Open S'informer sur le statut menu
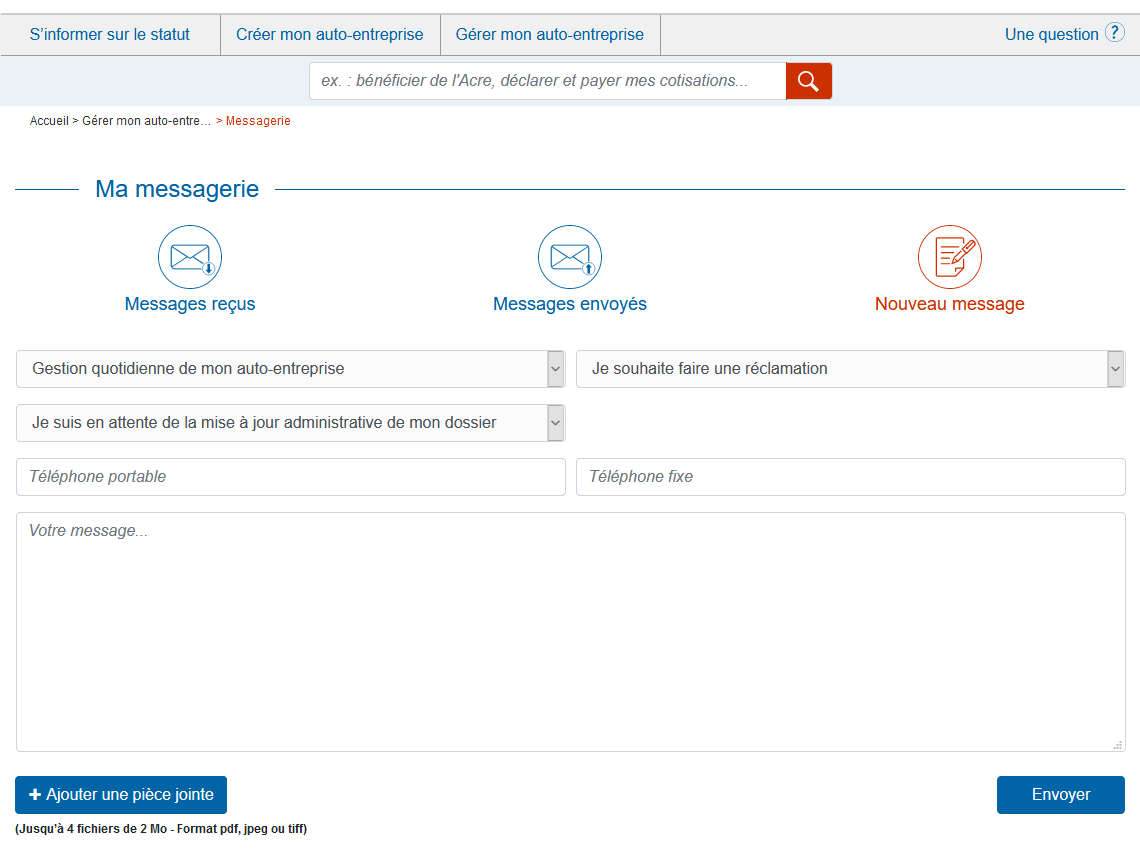Viewport: 1140px width, 853px height. tap(110, 35)
